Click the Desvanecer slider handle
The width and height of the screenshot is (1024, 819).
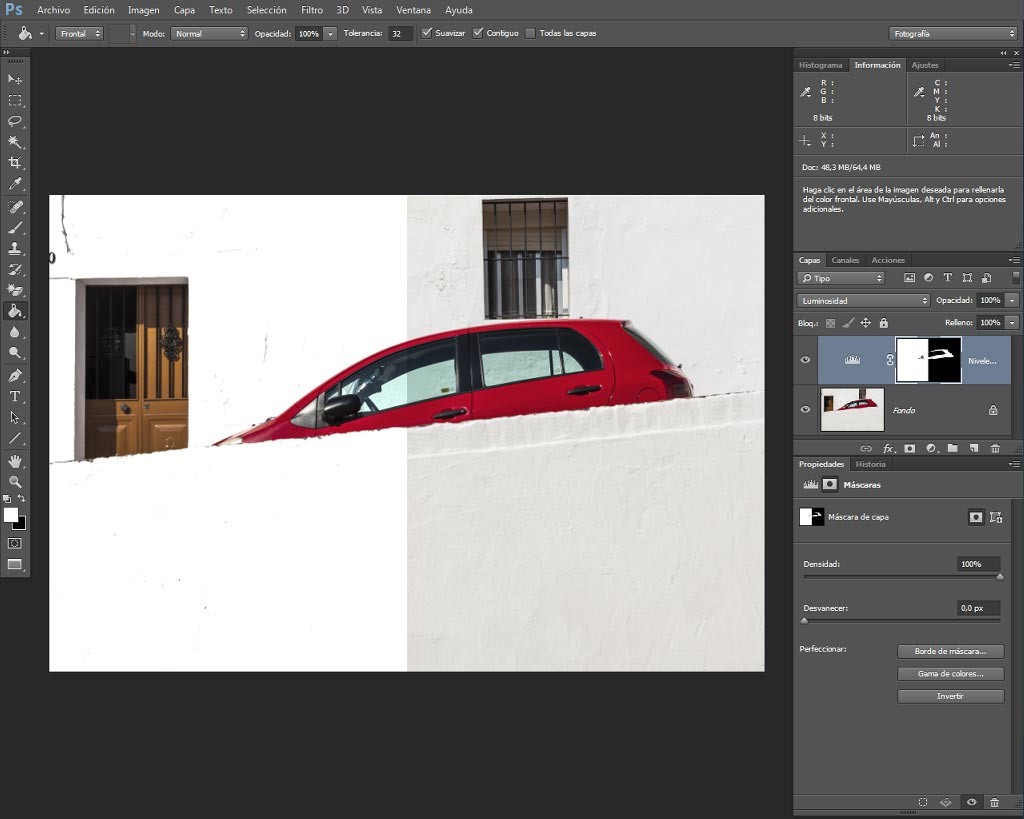pos(805,621)
